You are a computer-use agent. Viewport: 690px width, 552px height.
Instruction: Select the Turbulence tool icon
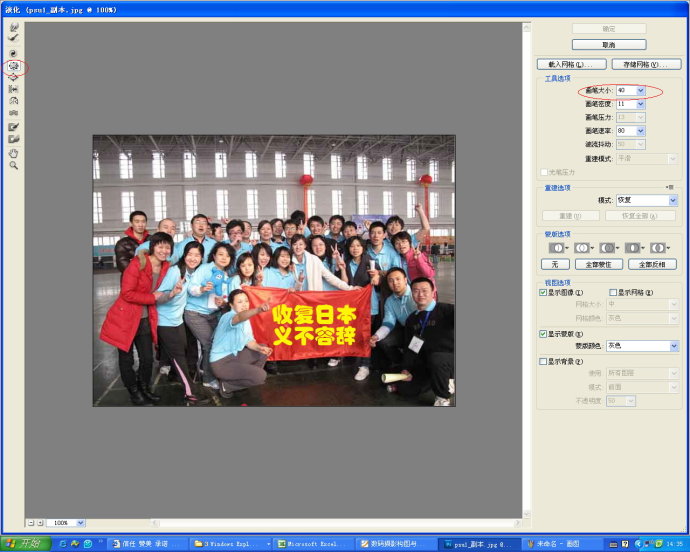coord(14,113)
